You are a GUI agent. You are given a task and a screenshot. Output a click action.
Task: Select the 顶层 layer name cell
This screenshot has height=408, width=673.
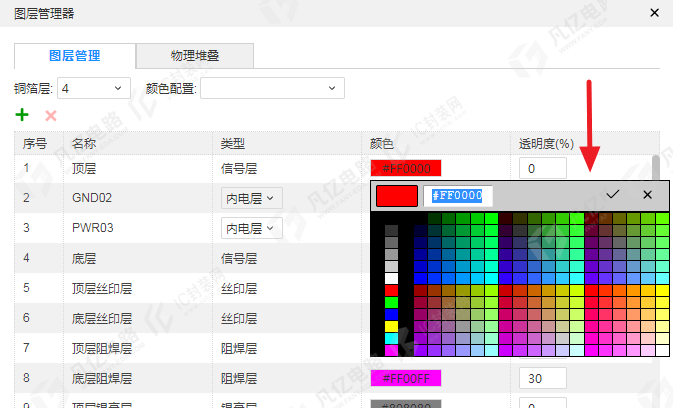(x=84, y=169)
